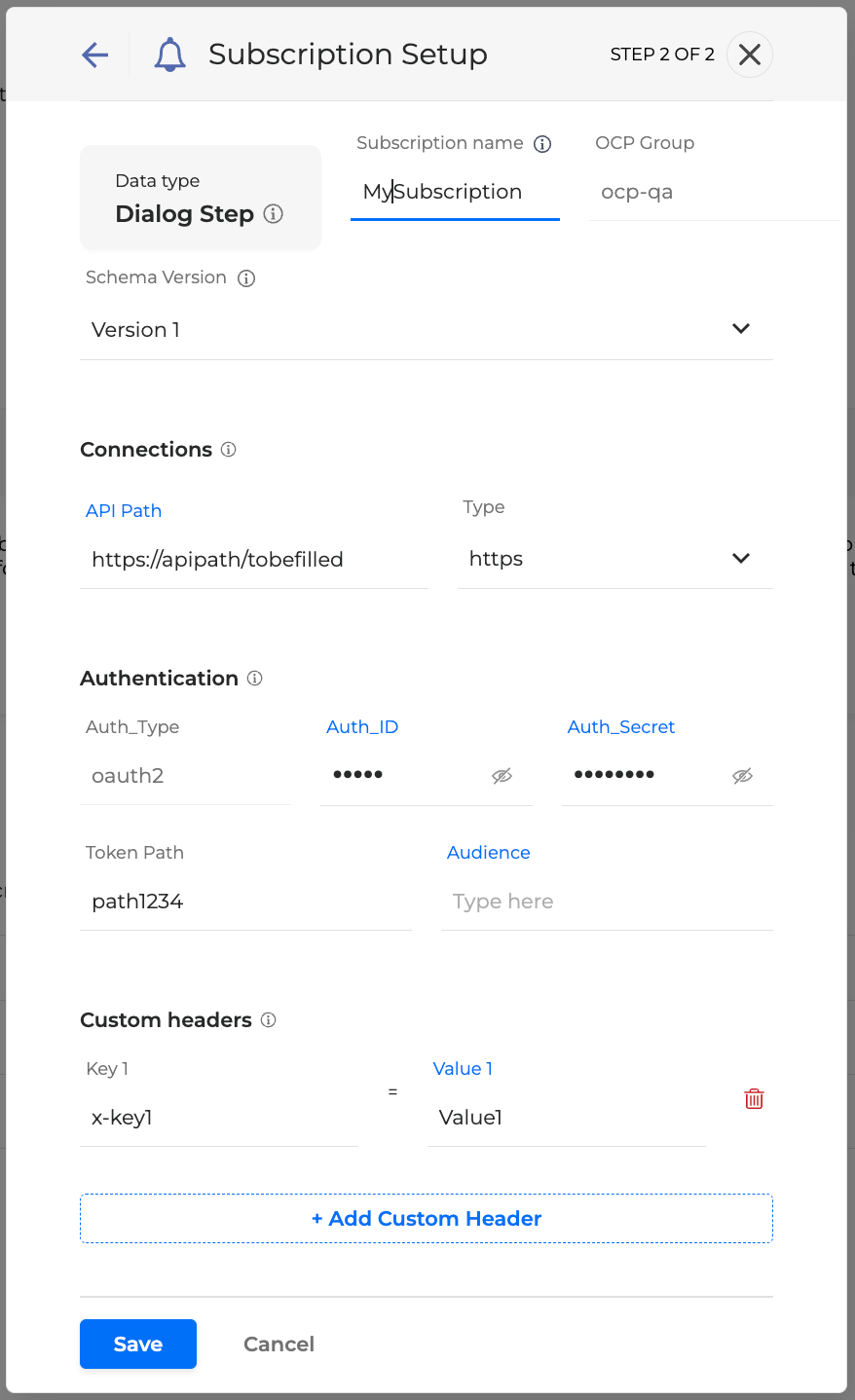Cancel the subscription setup
Screen dimensions: 855x1400
(x=279, y=1345)
